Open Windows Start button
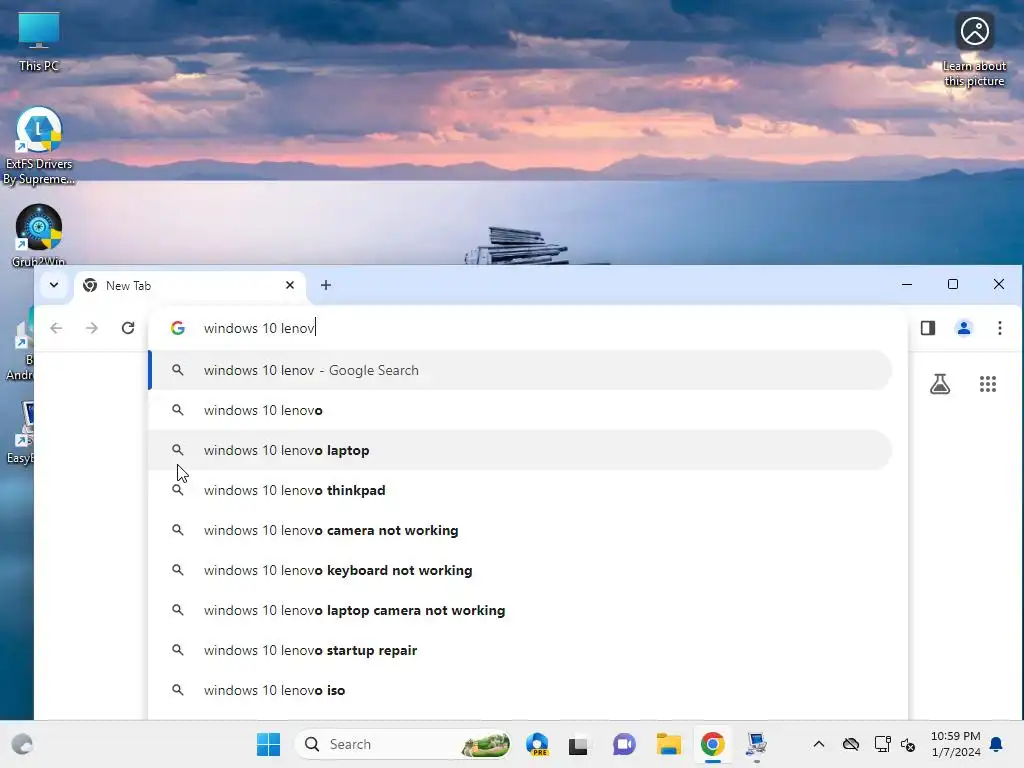The image size is (1024, 768). [268, 744]
